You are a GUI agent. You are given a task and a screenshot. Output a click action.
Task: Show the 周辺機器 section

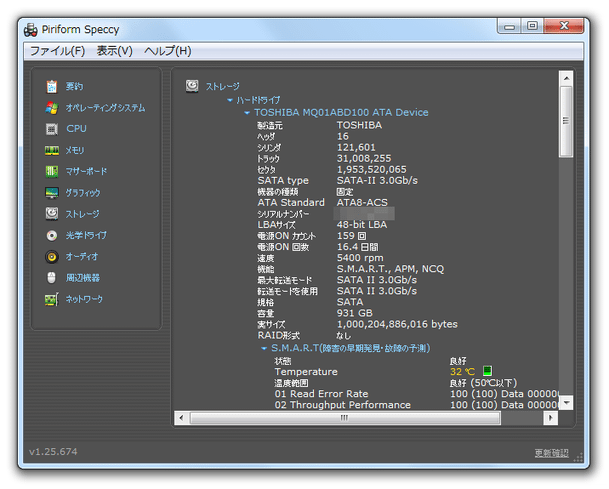(82, 278)
